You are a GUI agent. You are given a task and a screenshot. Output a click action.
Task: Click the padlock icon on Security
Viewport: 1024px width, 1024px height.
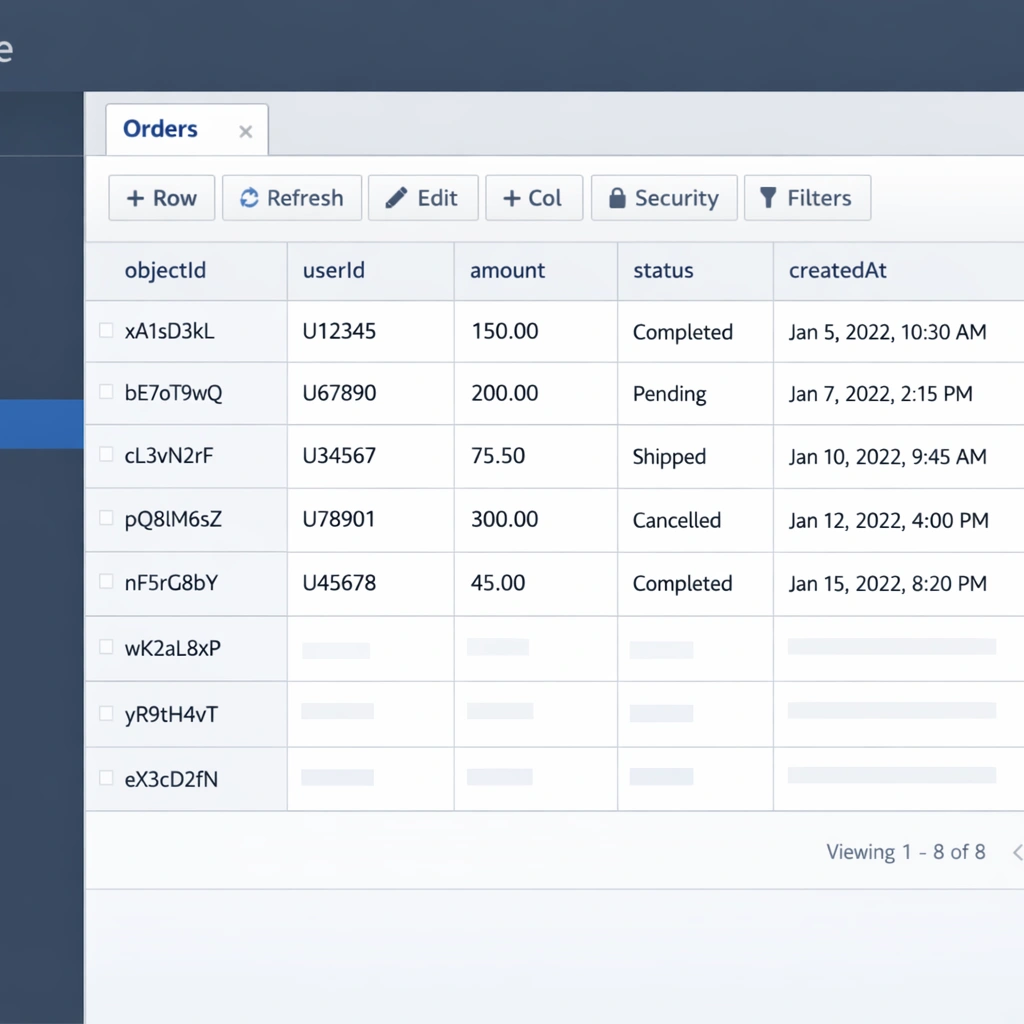(x=617, y=198)
